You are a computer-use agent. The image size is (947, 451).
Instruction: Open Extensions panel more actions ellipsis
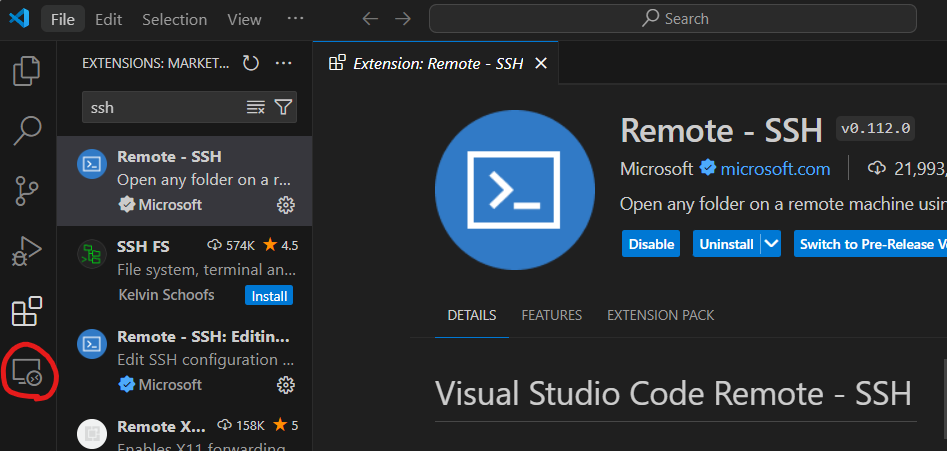coord(283,63)
